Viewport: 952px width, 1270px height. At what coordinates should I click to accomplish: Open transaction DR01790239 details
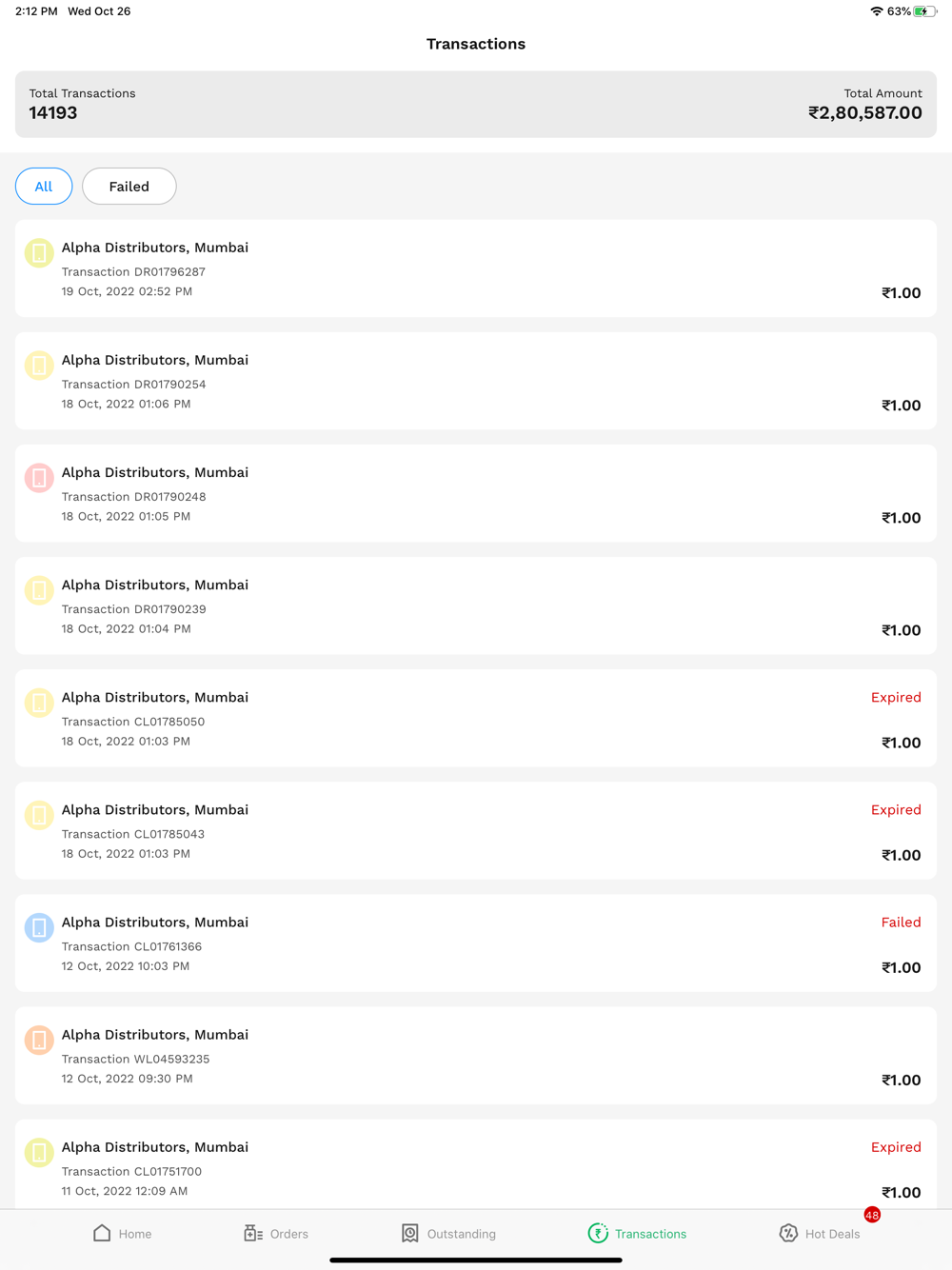(476, 605)
